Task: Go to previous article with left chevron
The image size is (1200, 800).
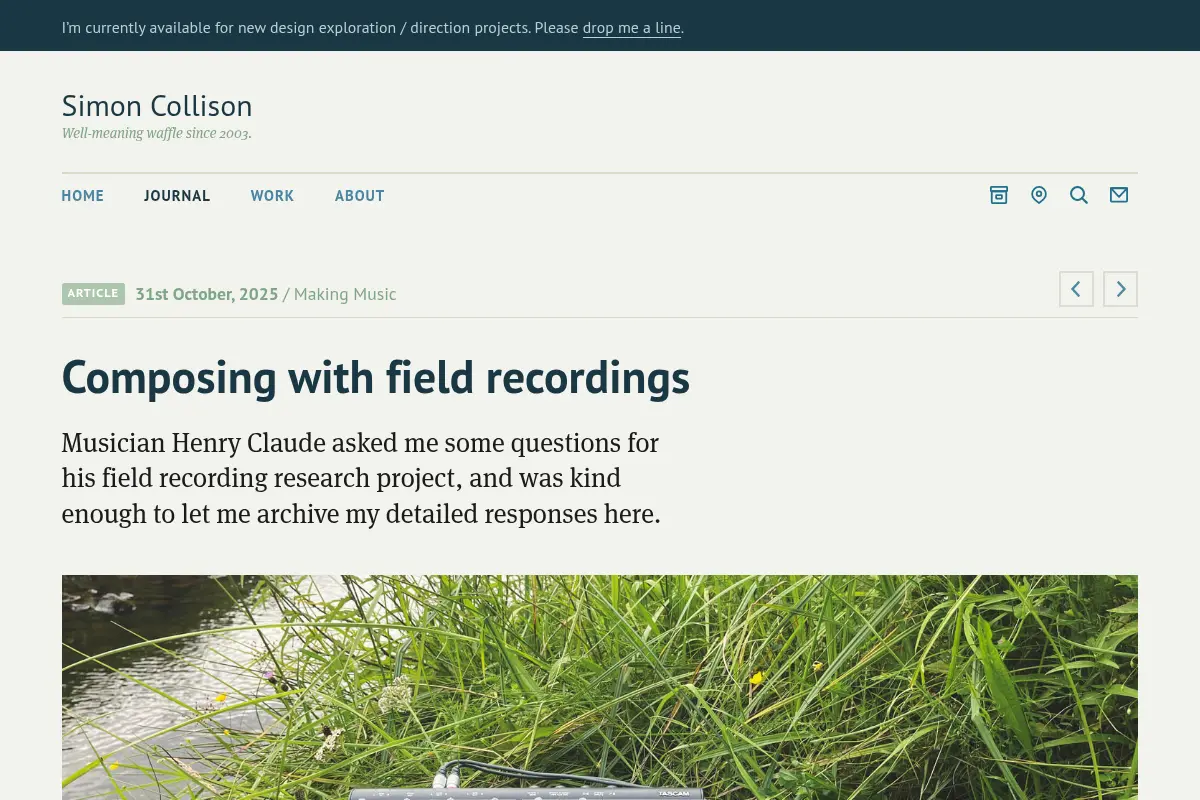Action: click(1076, 289)
